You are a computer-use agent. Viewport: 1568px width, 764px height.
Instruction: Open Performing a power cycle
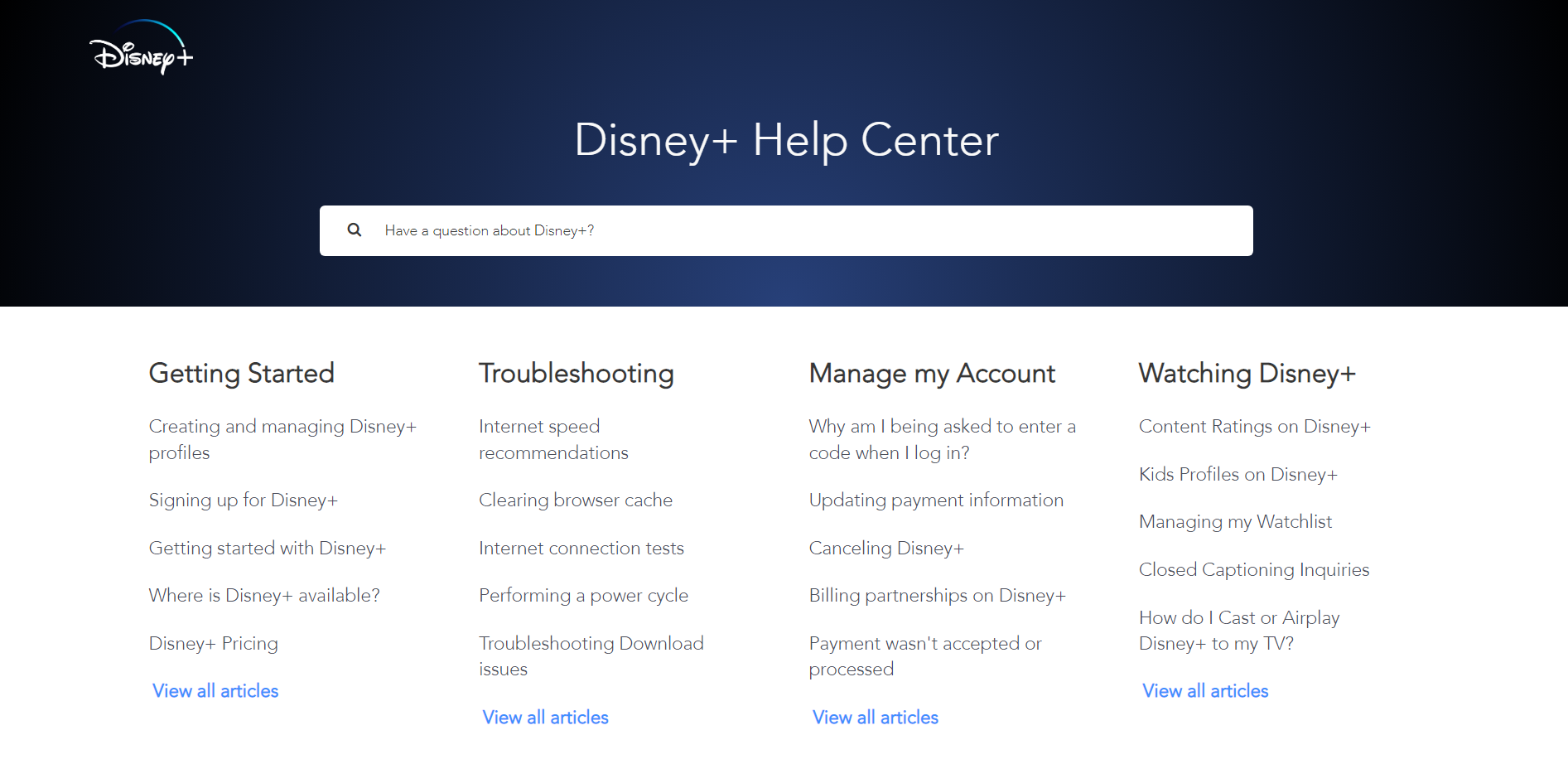tap(583, 595)
